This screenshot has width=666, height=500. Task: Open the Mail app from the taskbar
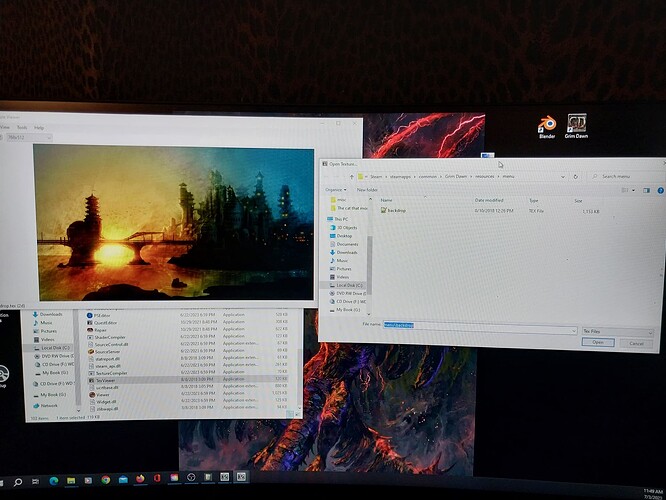[123, 480]
